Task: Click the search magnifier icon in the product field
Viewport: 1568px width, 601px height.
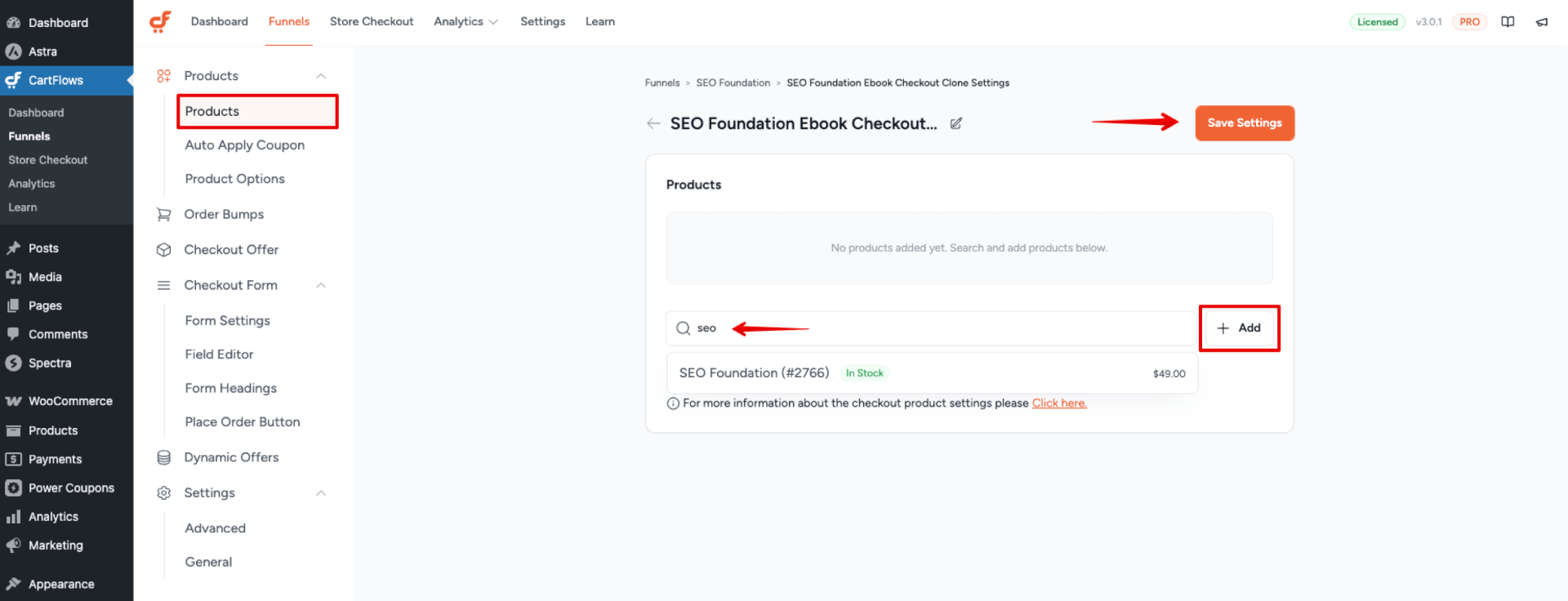Action: pyautogui.click(x=684, y=328)
